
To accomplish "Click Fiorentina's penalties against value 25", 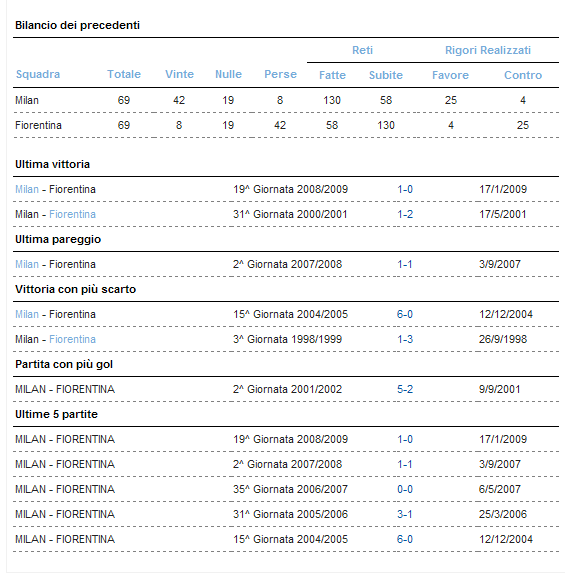I will point(523,125).
